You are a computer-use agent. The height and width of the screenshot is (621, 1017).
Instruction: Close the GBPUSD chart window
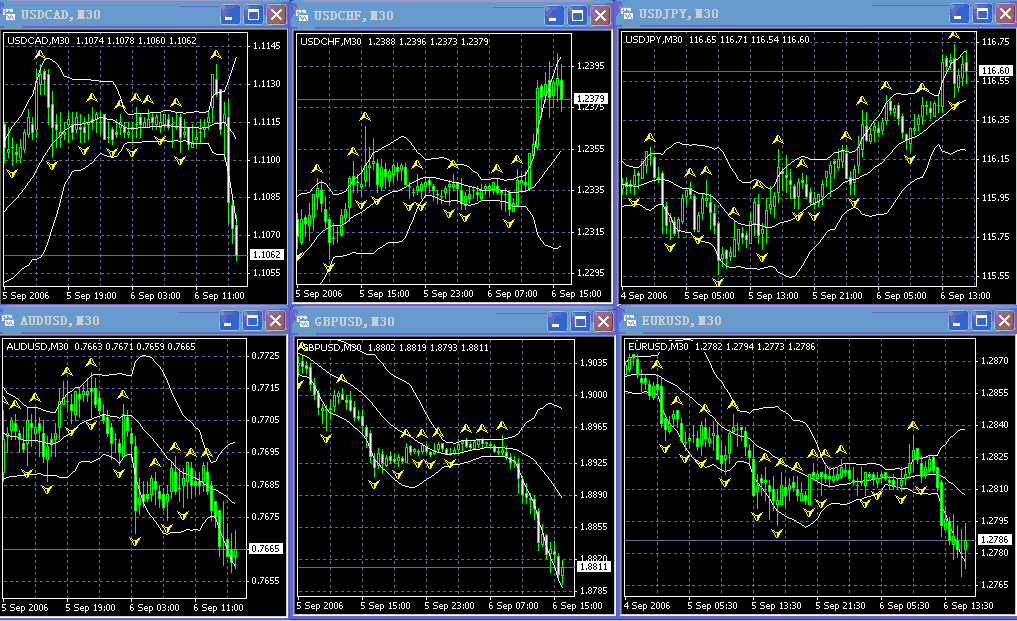tap(603, 321)
